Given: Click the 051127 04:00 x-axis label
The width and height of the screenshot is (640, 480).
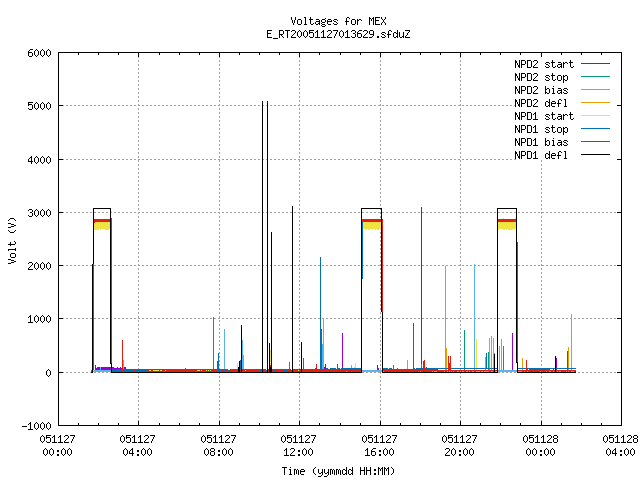Looking at the screenshot, I should [x=138, y=446].
